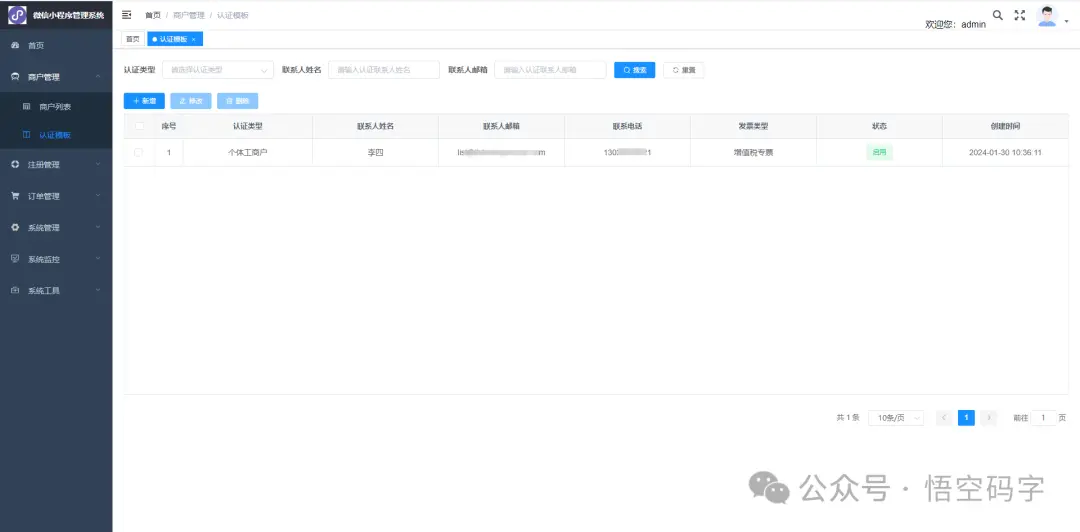This screenshot has width=1080, height=532.
Task: Click the 创建时间 column header
Action: pos(1006,126)
